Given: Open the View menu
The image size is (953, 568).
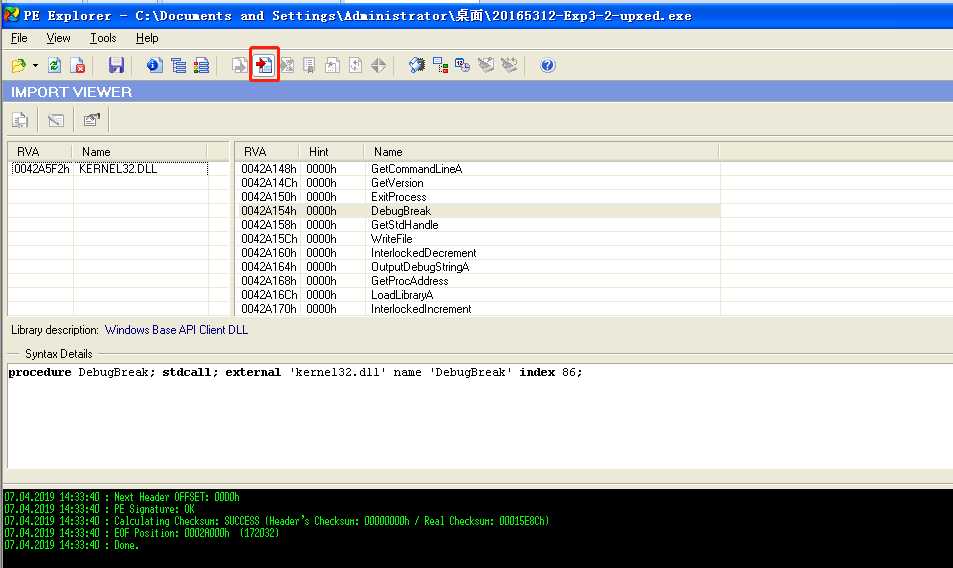Looking at the screenshot, I should tap(58, 38).
